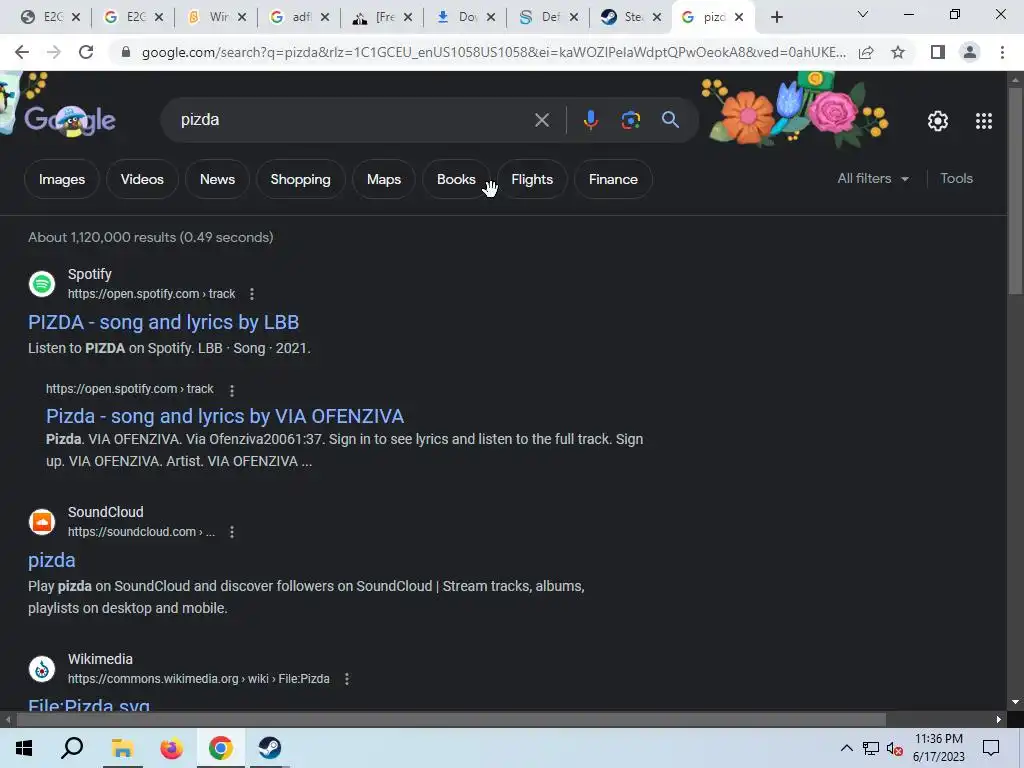Open Google quick settings gear

coord(938,121)
